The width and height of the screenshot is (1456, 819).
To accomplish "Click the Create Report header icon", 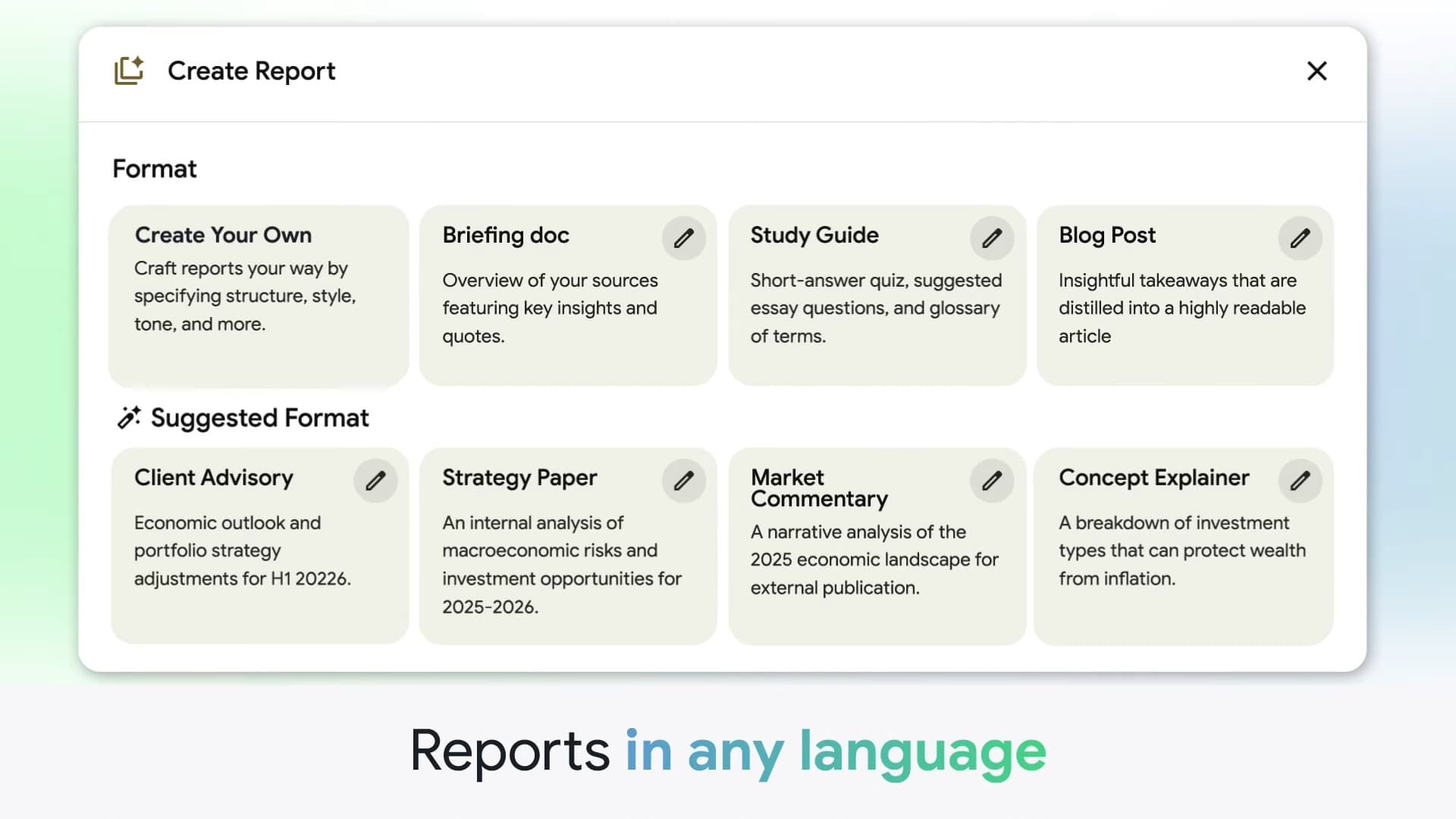I will [129, 71].
